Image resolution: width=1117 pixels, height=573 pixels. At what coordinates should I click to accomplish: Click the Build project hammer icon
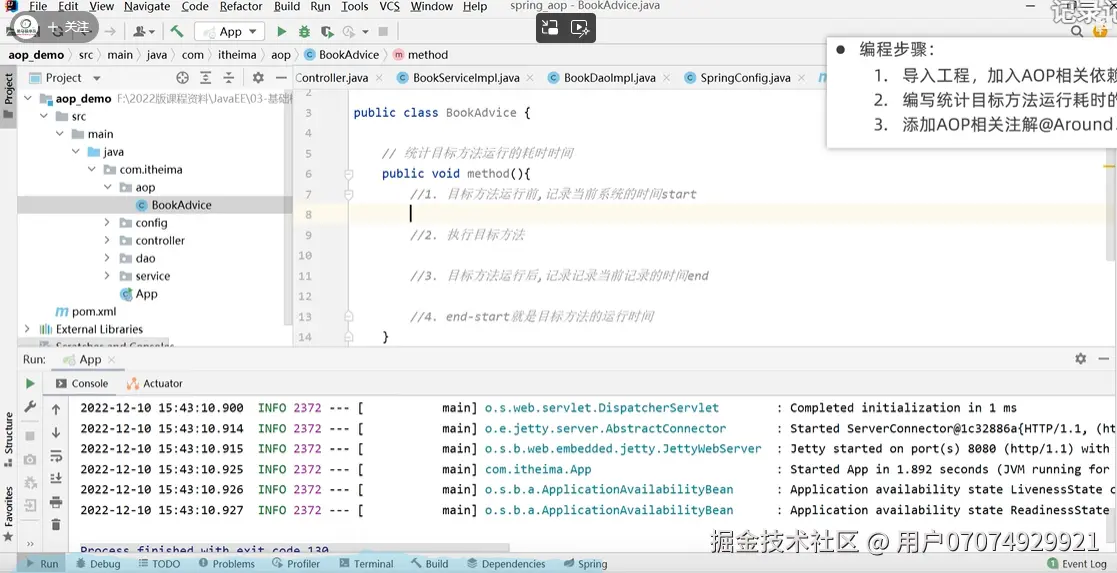pyautogui.click(x=177, y=31)
